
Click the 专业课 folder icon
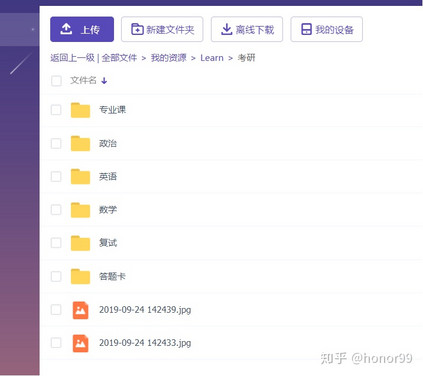(80, 110)
